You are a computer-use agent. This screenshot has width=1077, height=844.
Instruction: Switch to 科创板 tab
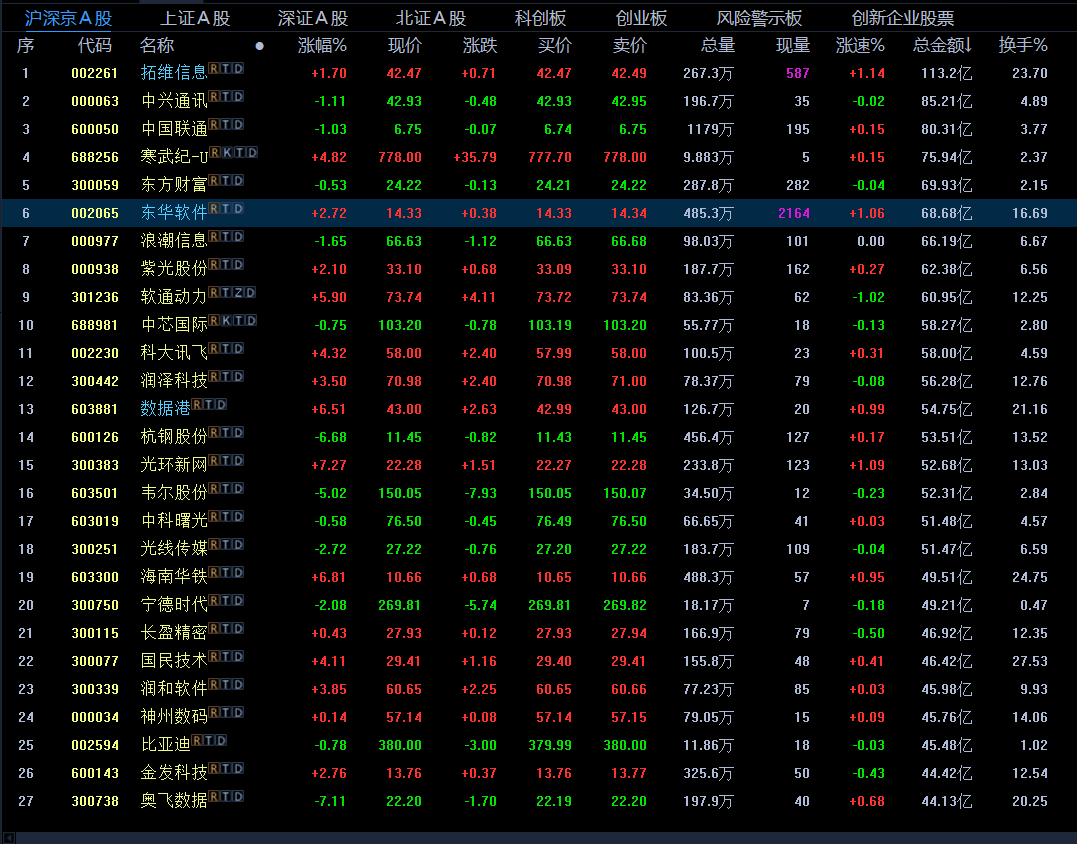tap(541, 19)
